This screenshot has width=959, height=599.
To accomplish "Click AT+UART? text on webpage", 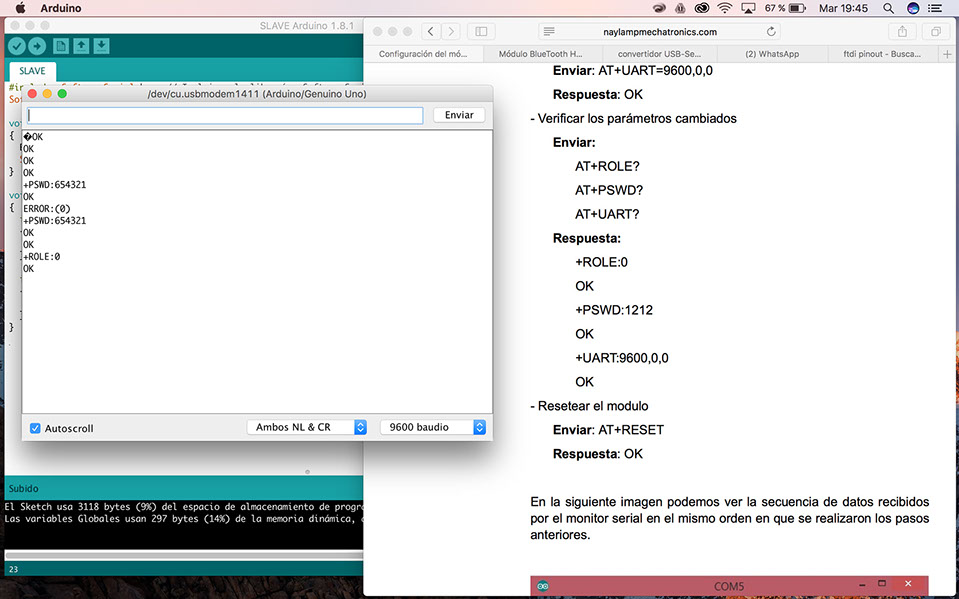I will pos(607,214).
